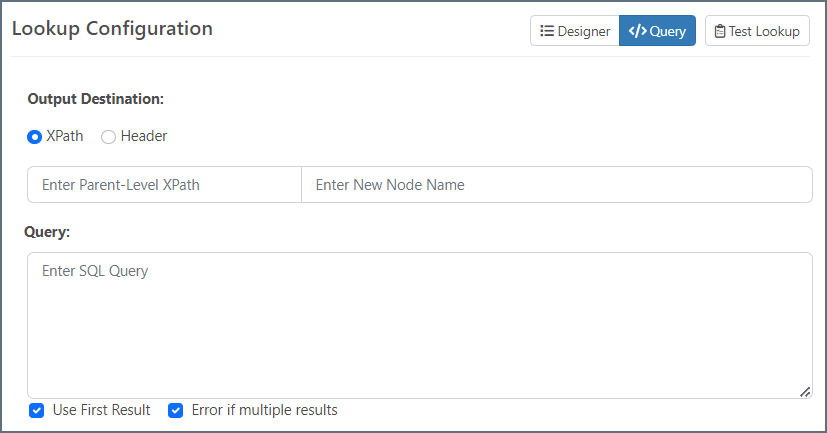Click the Lookup Configuration heading
Viewport: 827px width, 433px height.
tap(112, 29)
